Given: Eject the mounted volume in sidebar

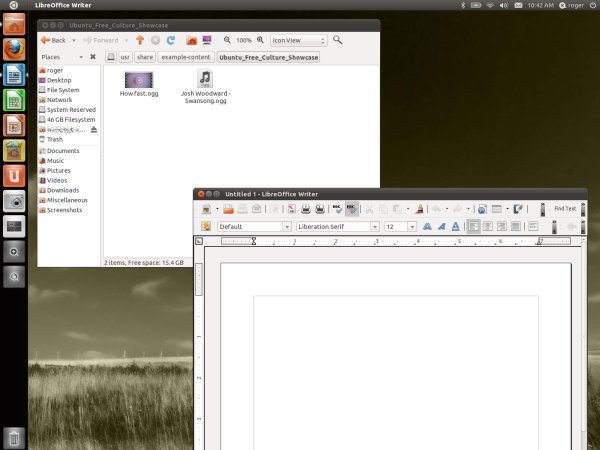Looking at the screenshot, I should (94, 130).
